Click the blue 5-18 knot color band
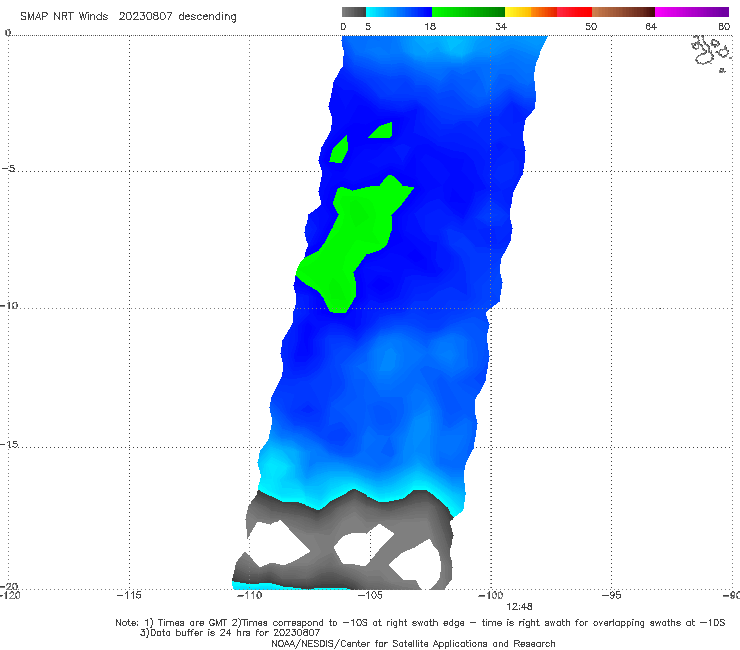 click(x=399, y=12)
